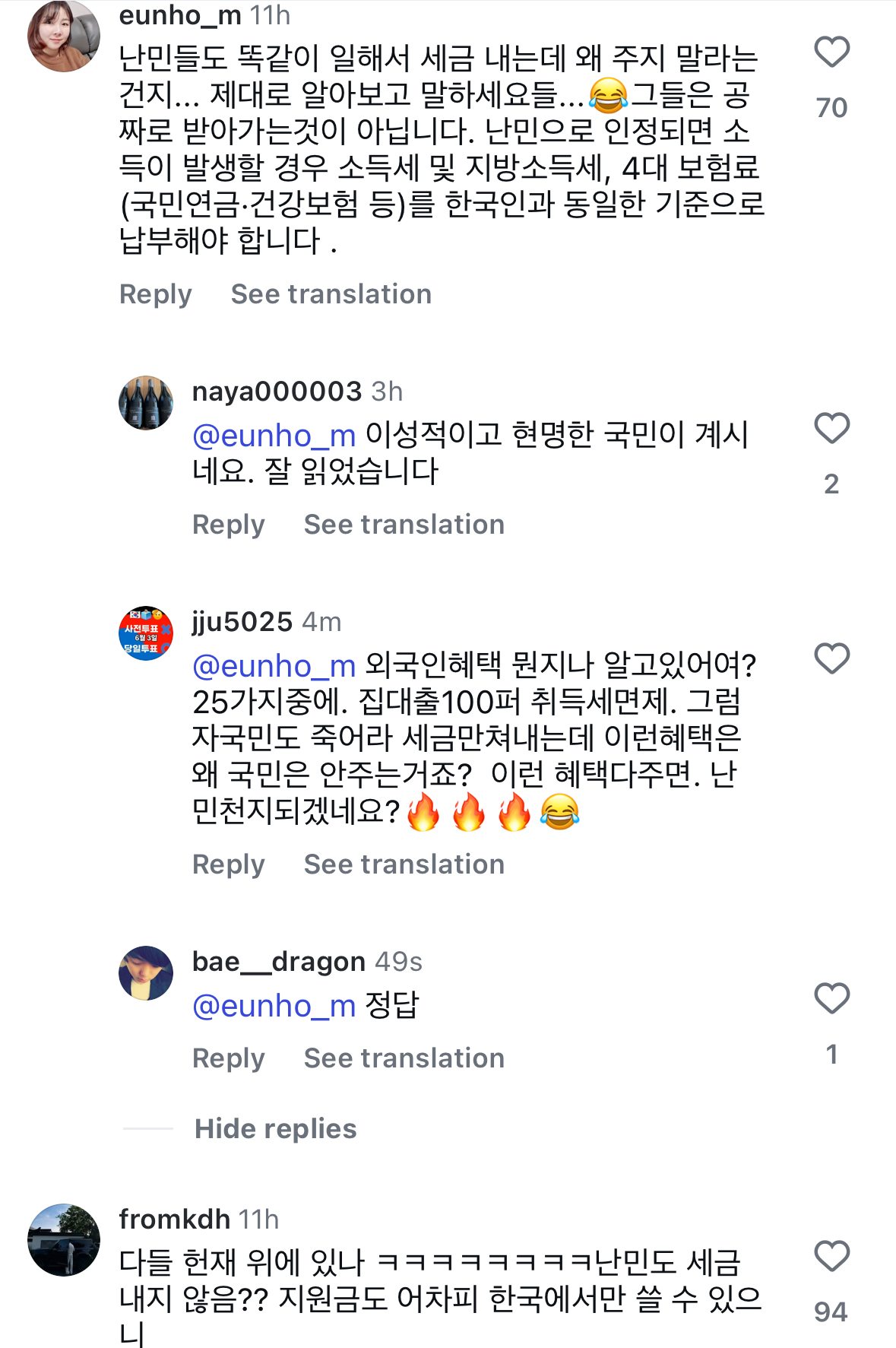The width and height of the screenshot is (896, 1348).
Task: Open bae__dragon's profile picture
Action: point(146,973)
